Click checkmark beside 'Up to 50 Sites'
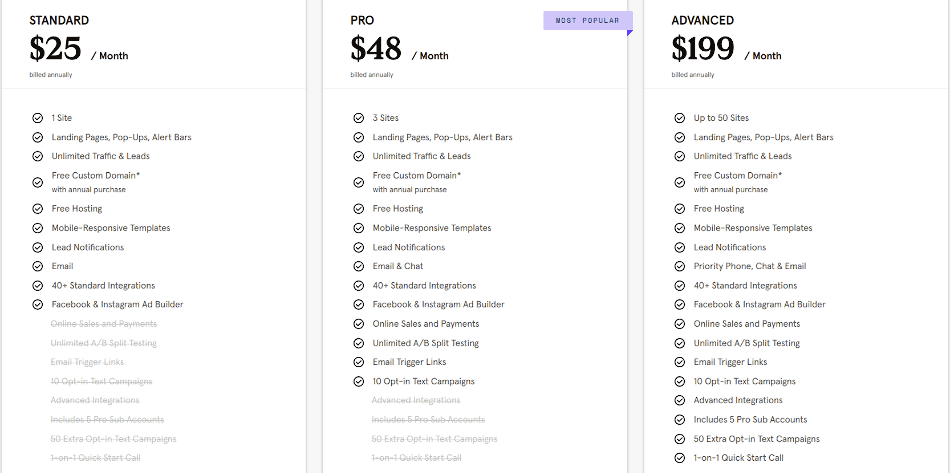Image resolution: width=950 pixels, height=473 pixels. coord(679,118)
